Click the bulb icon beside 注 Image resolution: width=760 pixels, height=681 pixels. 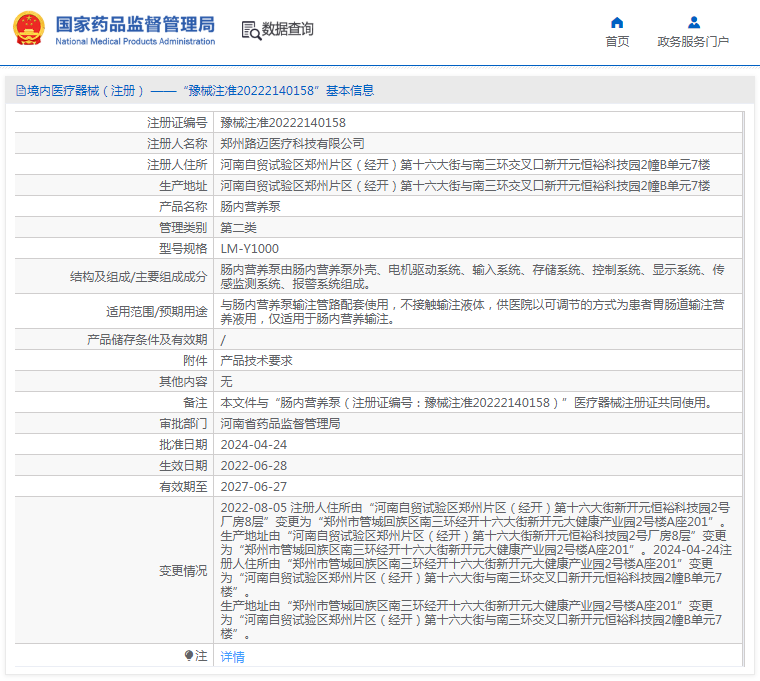pos(189,655)
